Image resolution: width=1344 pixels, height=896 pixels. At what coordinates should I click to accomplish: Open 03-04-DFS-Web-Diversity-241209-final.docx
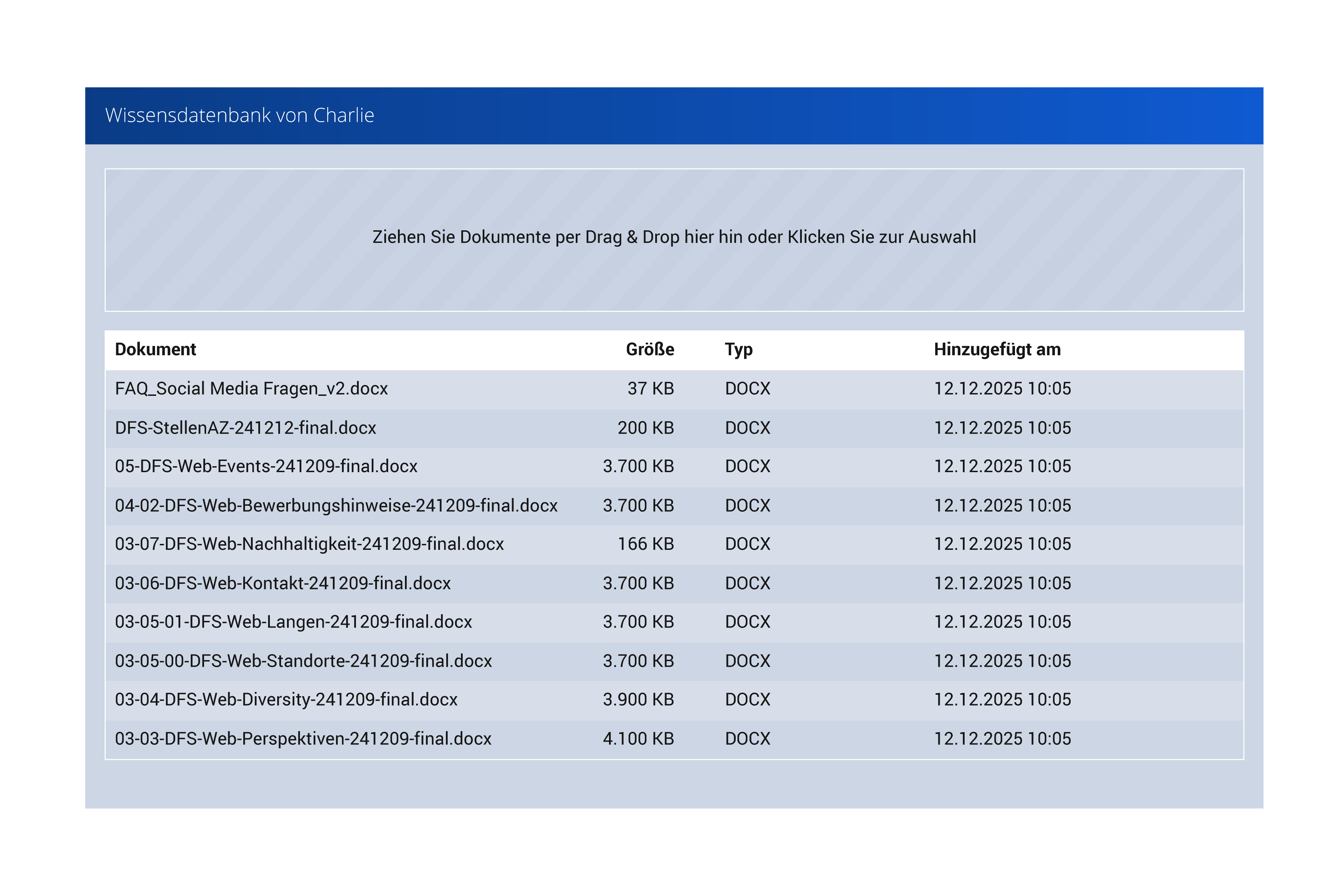click(286, 699)
